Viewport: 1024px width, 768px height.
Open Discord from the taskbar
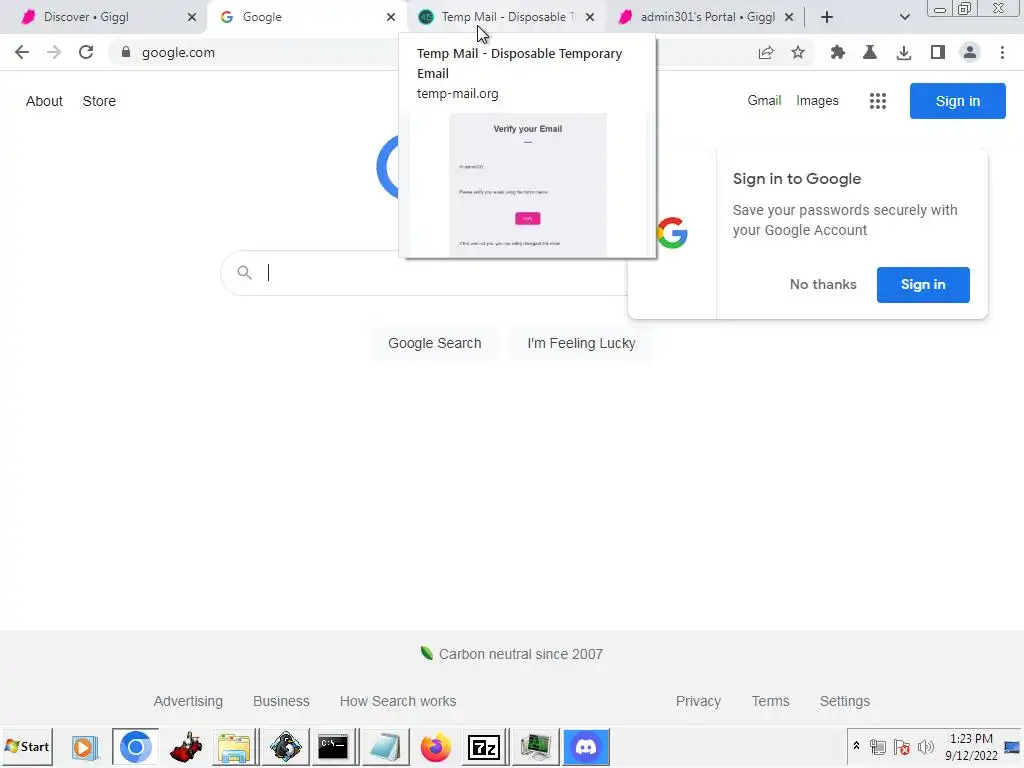click(586, 746)
